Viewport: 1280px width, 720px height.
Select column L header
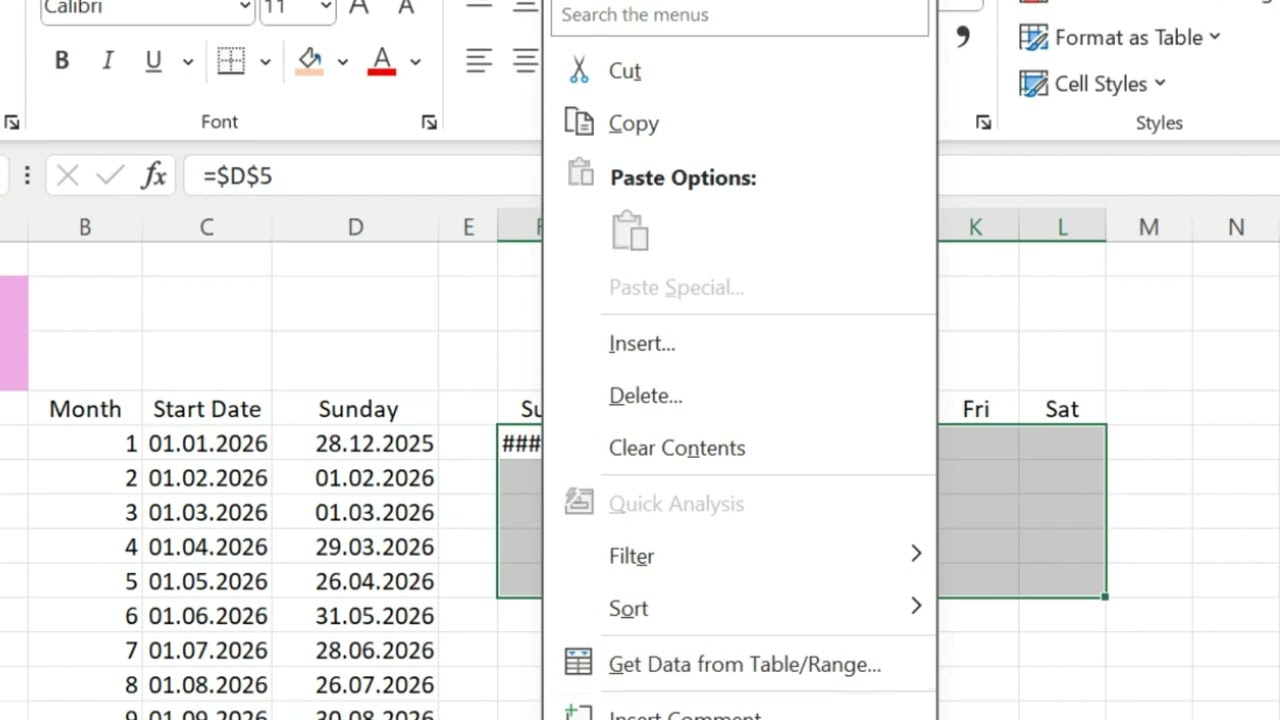tap(1062, 227)
